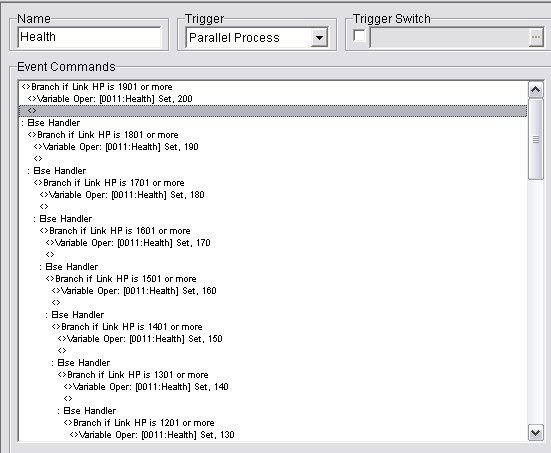Select the highlighted empty command line
Image resolution: width=551 pixels, height=453 pixels.
pos(273,111)
